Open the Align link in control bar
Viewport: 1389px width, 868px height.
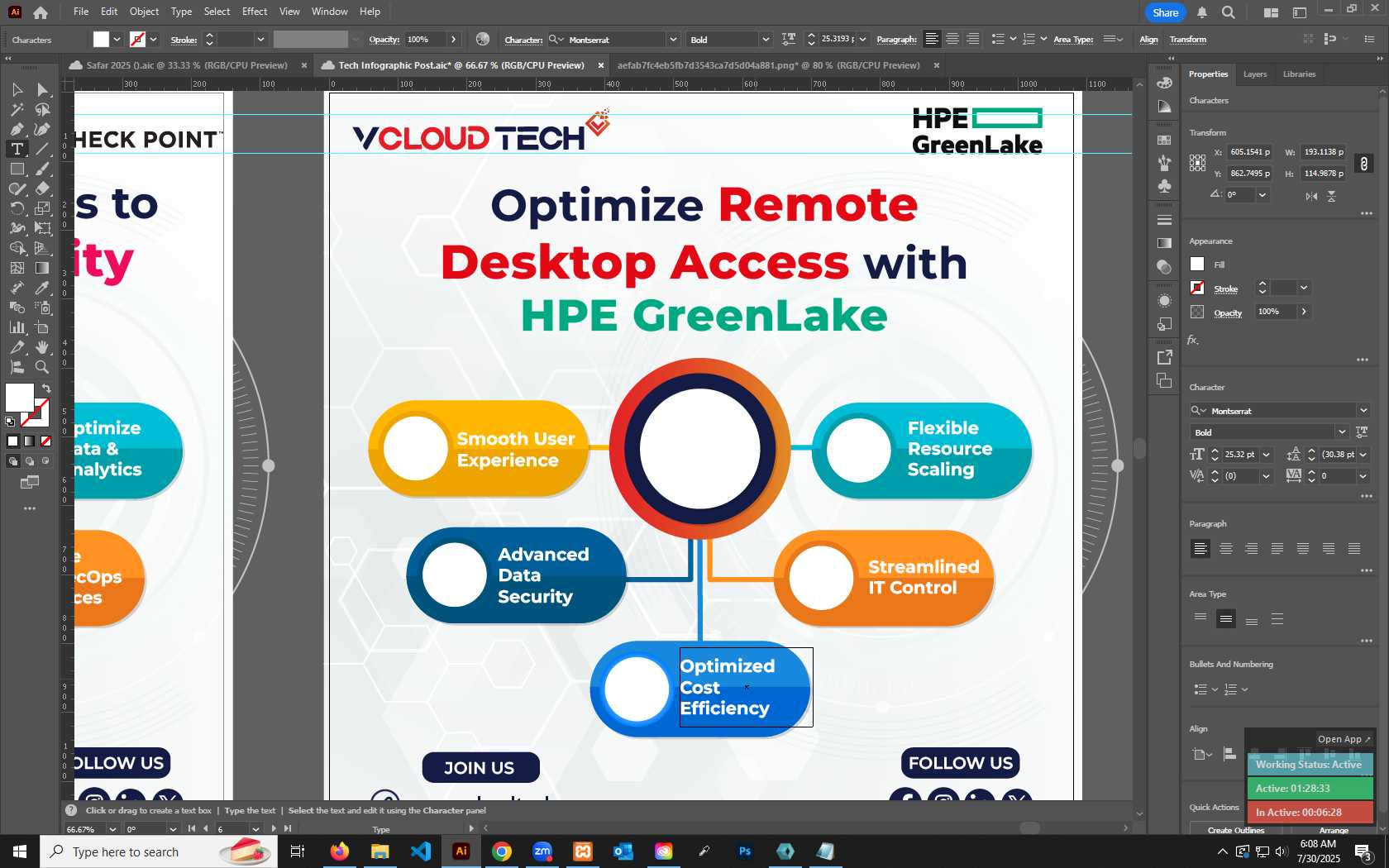coord(1148,40)
